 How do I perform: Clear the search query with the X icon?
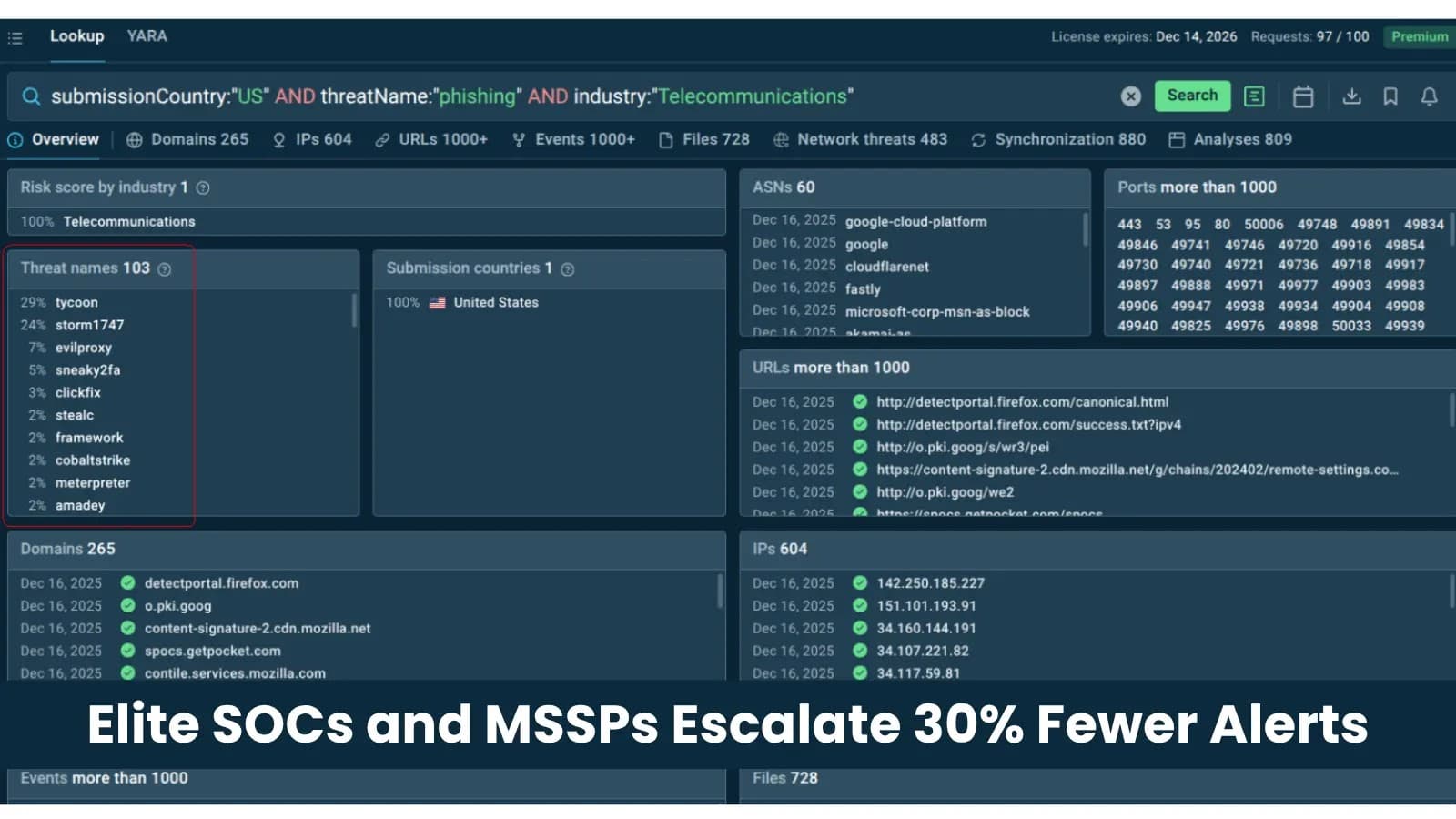point(1130,96)
